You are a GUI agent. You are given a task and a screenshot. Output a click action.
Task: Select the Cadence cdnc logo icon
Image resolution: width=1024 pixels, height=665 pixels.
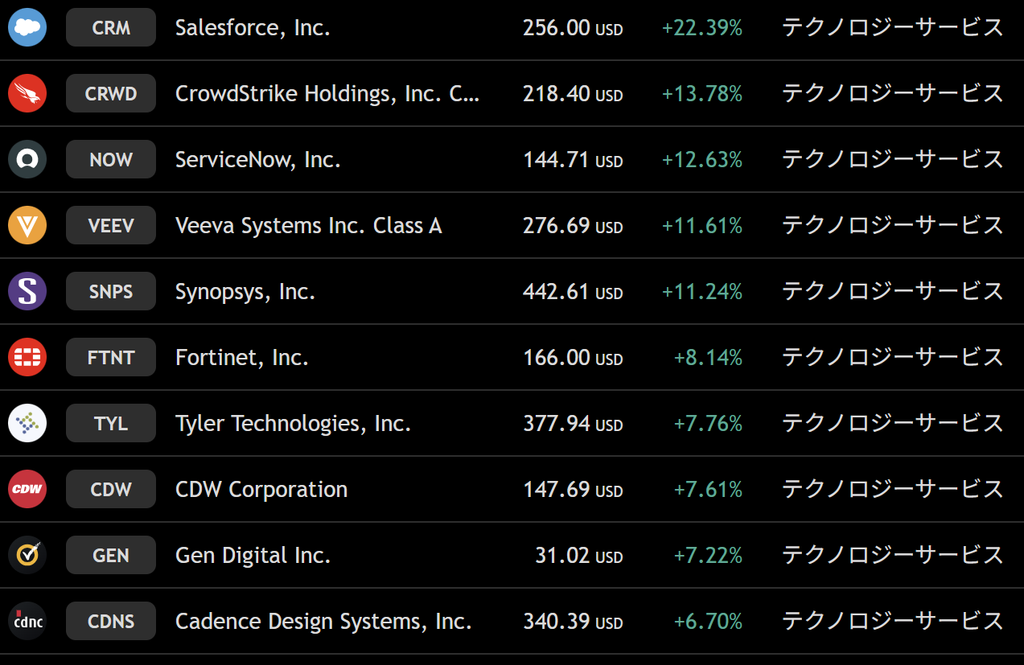click(27, 621)
